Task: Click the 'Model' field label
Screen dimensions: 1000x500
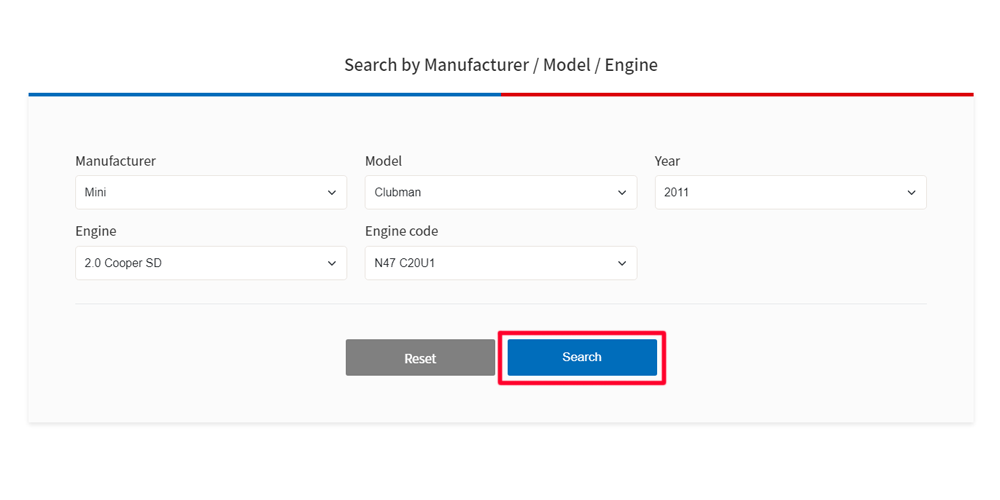Action: [383, 161]
